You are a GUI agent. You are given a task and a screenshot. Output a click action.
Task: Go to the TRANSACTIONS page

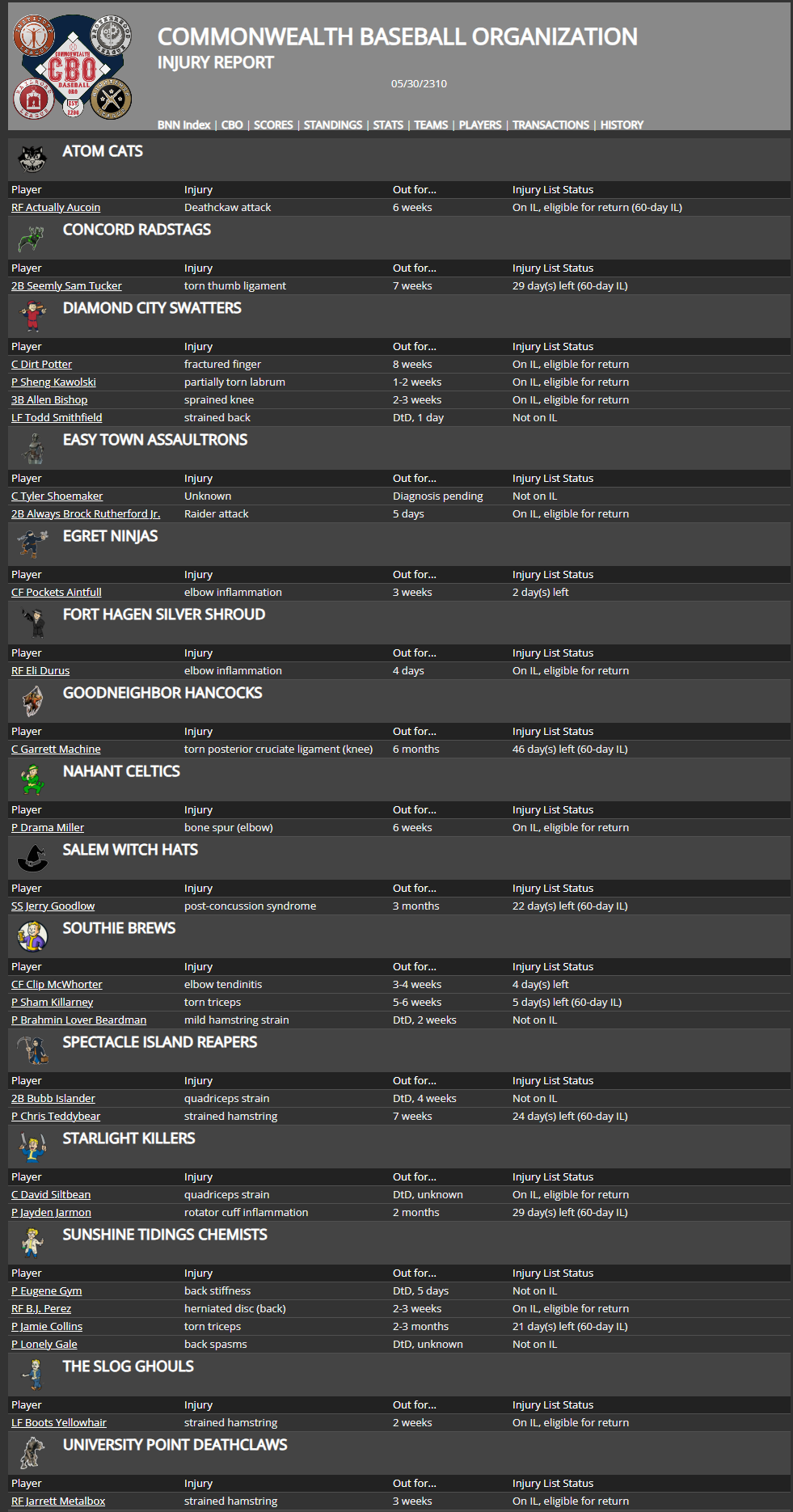(x=550, y=125)
